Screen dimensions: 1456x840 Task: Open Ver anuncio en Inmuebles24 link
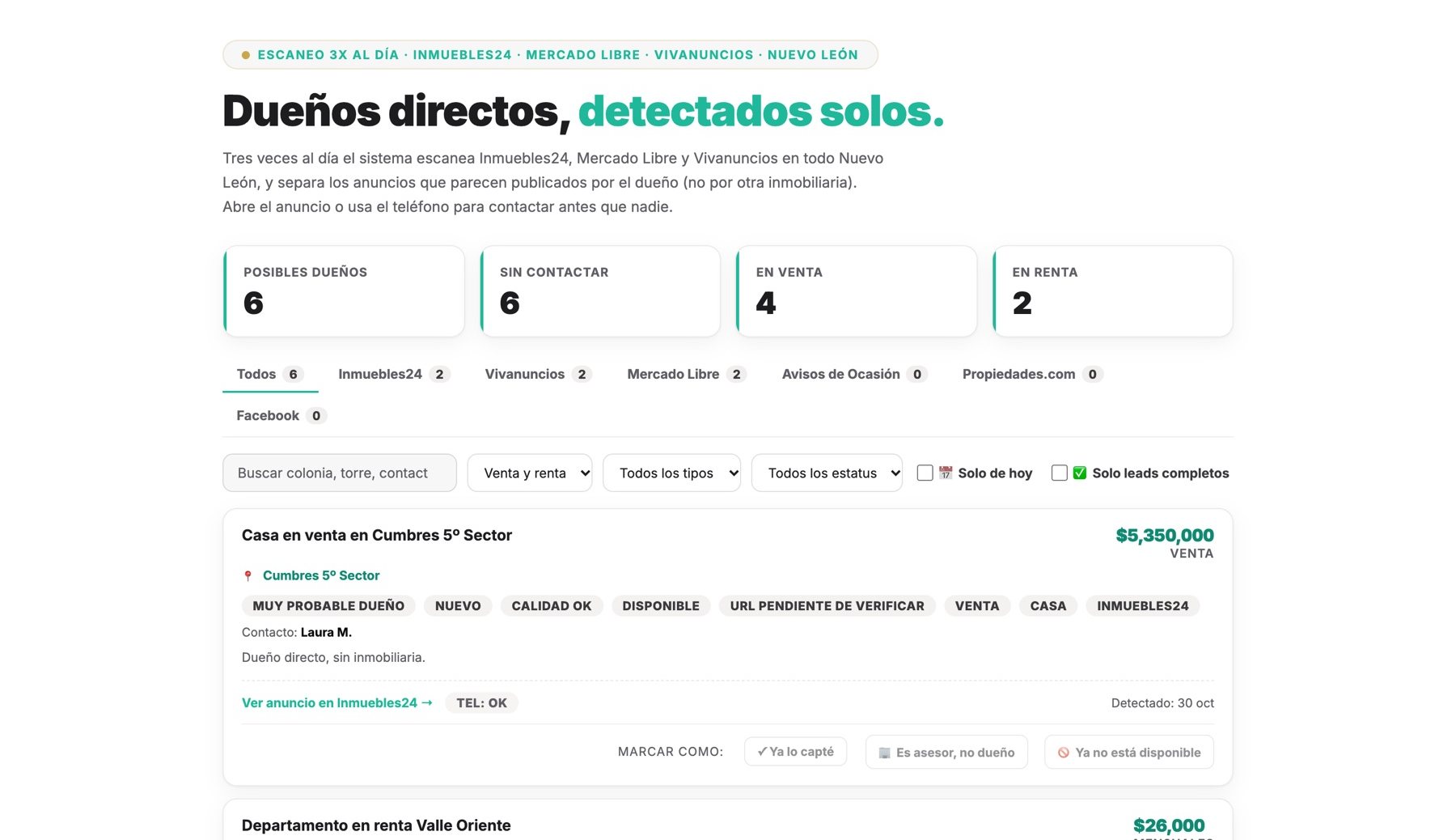(x=337, y=703)
